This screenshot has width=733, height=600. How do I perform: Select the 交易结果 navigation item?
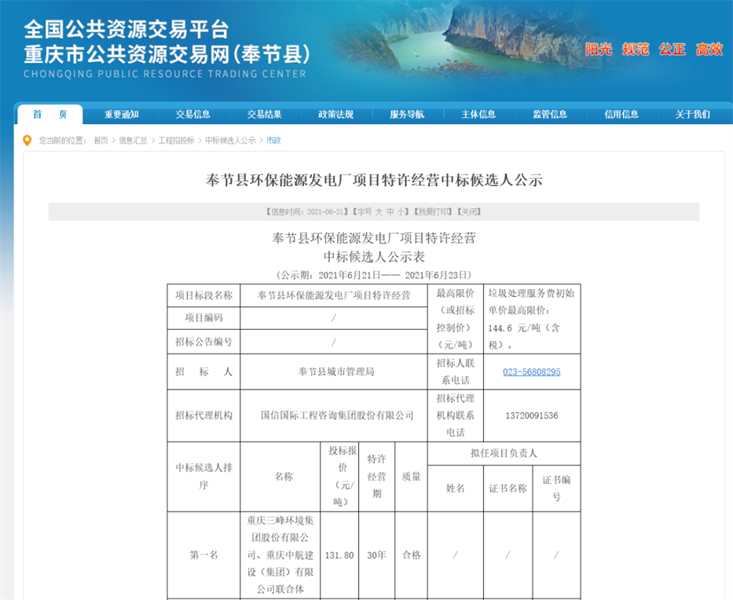click(264, 114)
